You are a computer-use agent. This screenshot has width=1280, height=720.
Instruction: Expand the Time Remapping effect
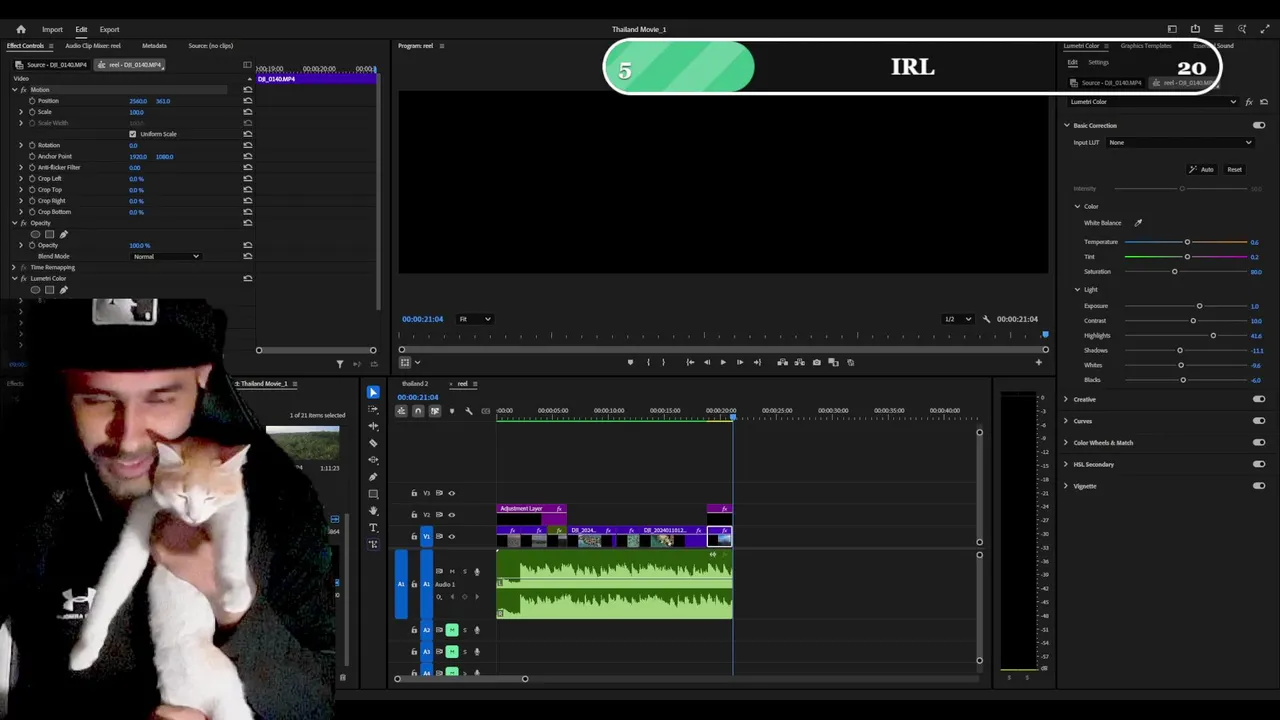[x=13, y=268]
